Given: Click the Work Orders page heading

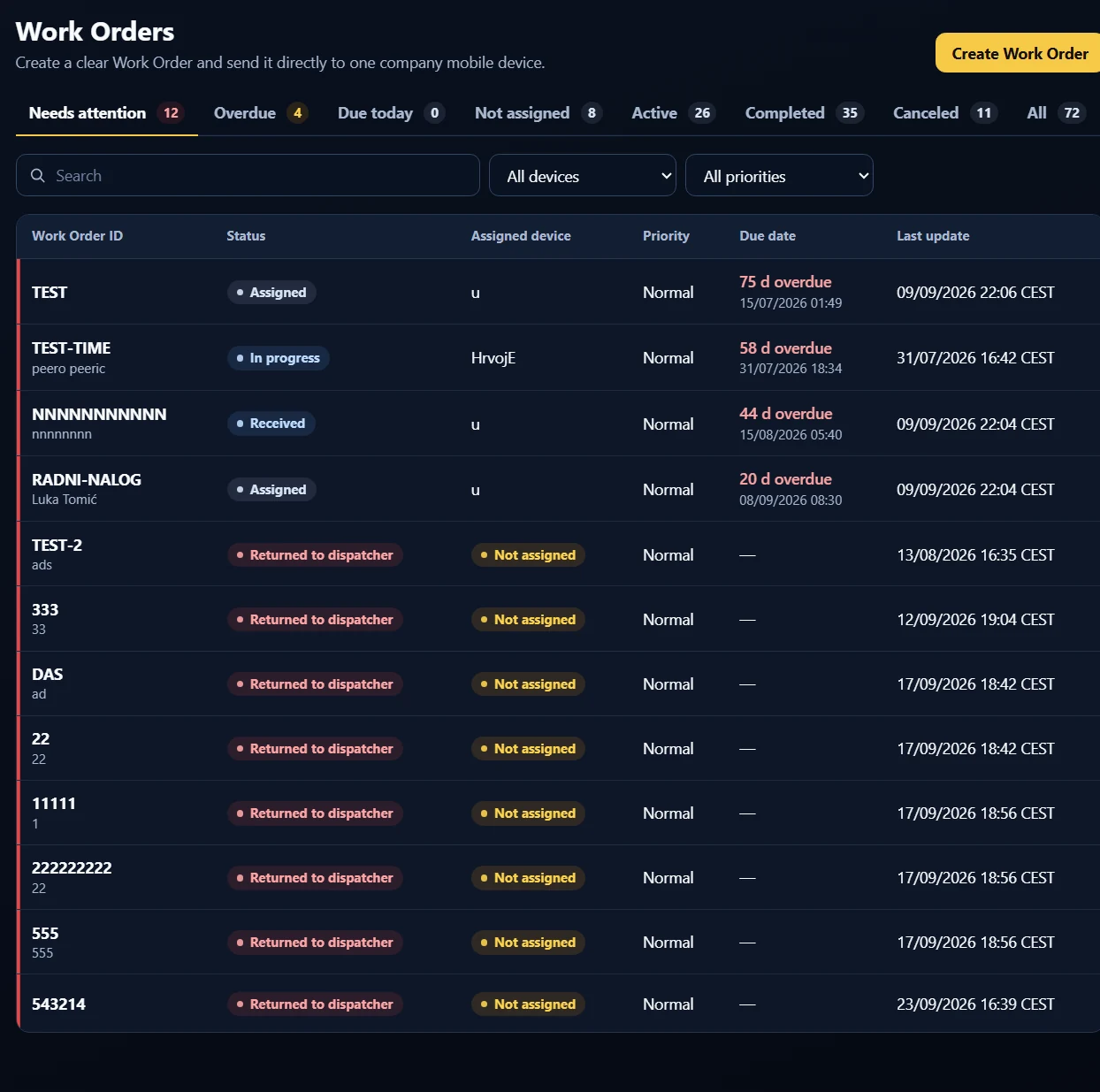Looking at the screenshot, I should (95, 32).
